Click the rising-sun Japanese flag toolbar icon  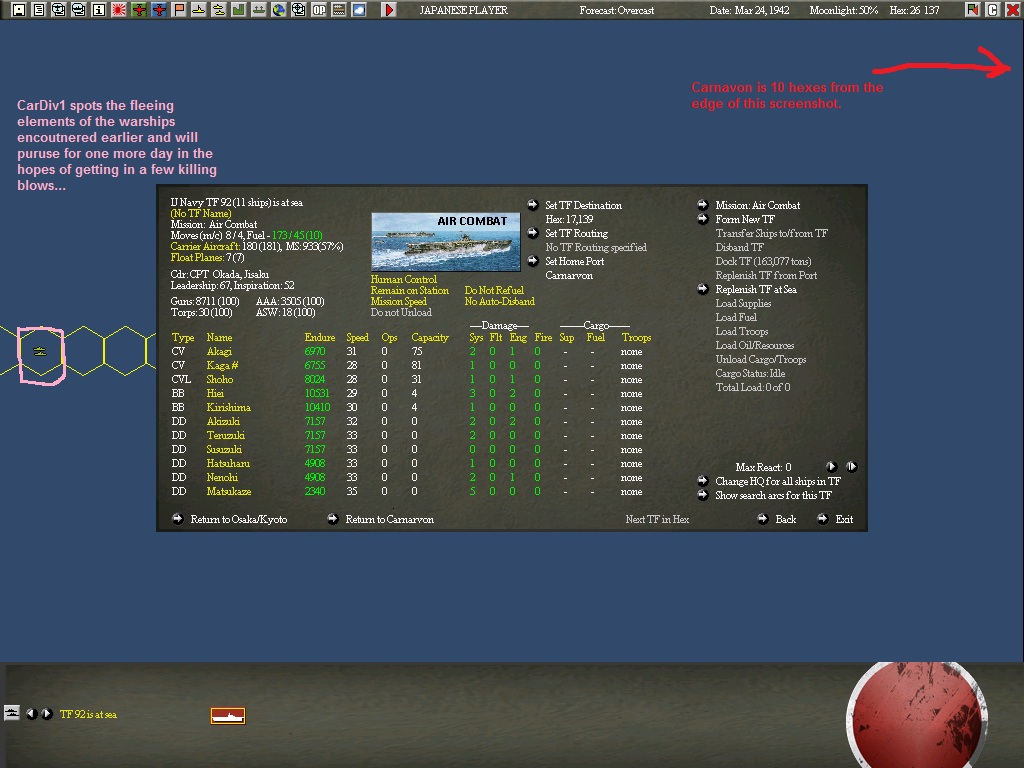(x=121, y=10)
